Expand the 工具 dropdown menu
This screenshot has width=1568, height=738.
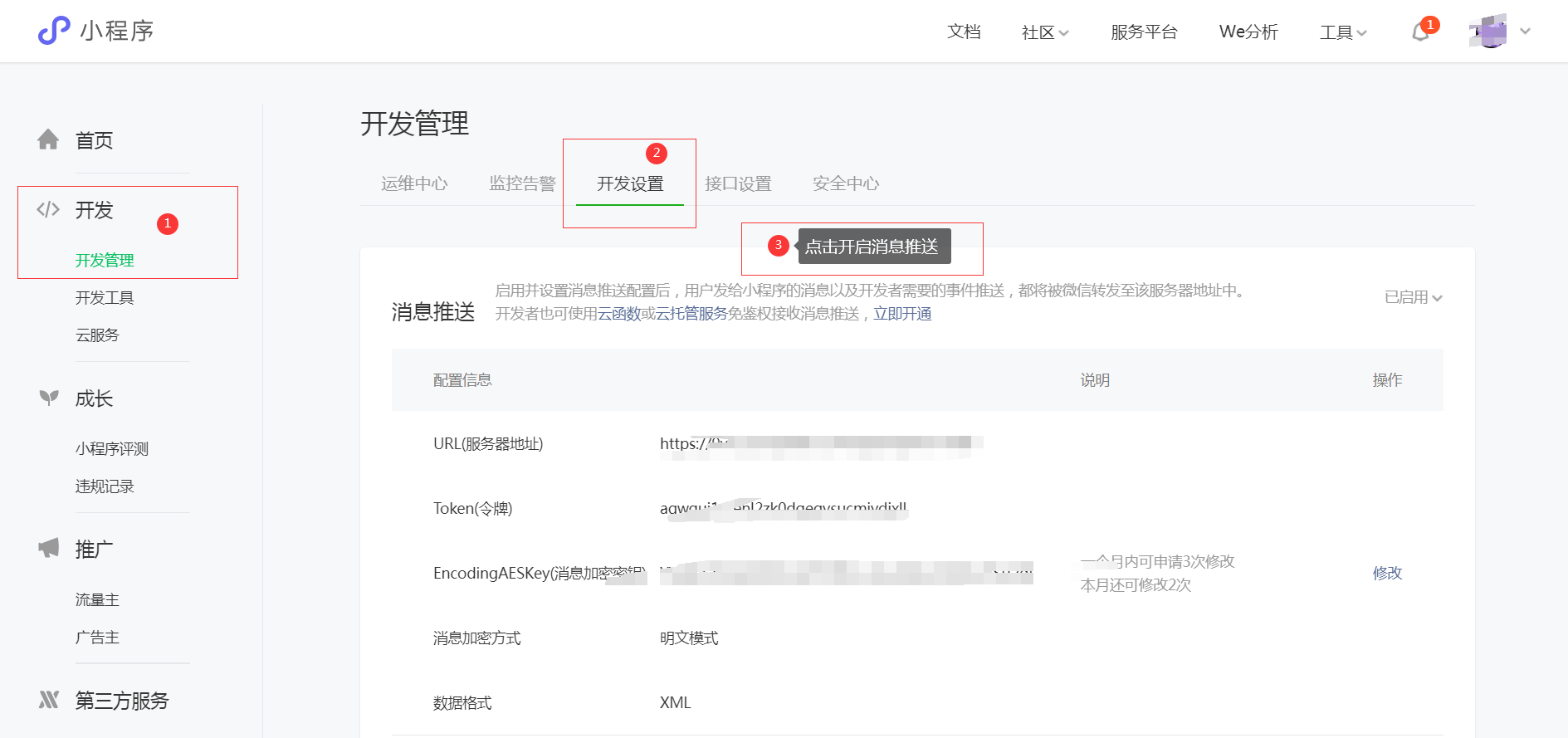click(x=1343, y=32)
